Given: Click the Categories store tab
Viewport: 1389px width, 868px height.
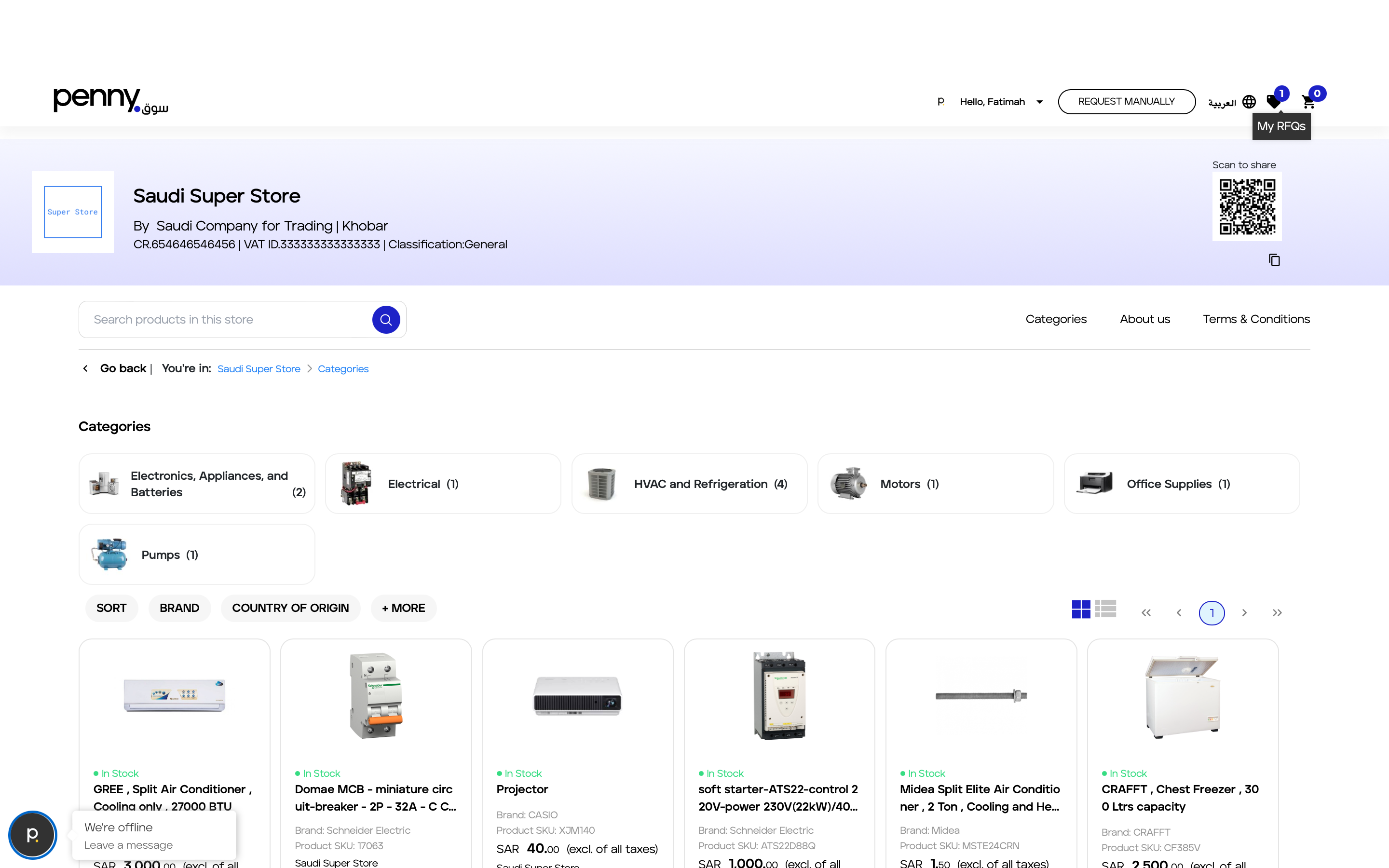Looking at the screenshot, I should (1056, 319).
